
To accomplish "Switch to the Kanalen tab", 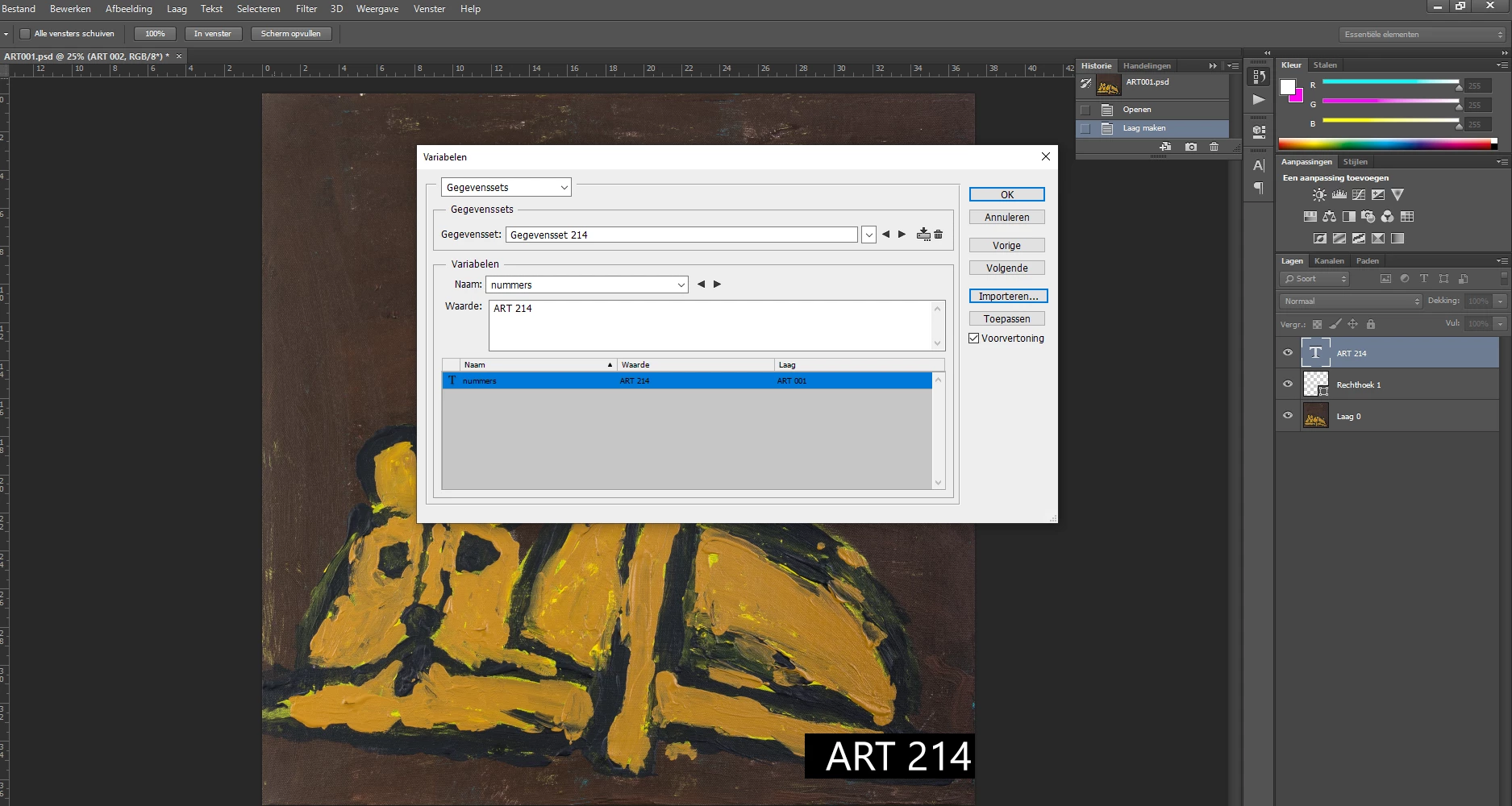I will tap(1329, 261).
